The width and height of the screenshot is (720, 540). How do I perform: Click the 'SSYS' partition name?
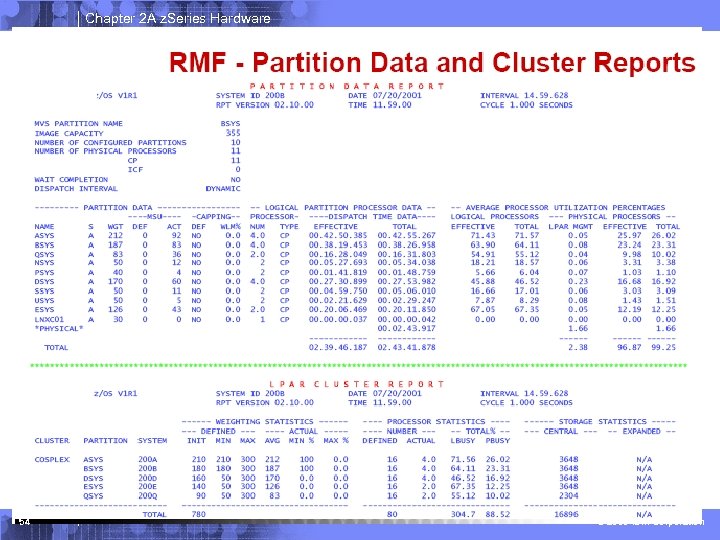(x=44, y=291)
